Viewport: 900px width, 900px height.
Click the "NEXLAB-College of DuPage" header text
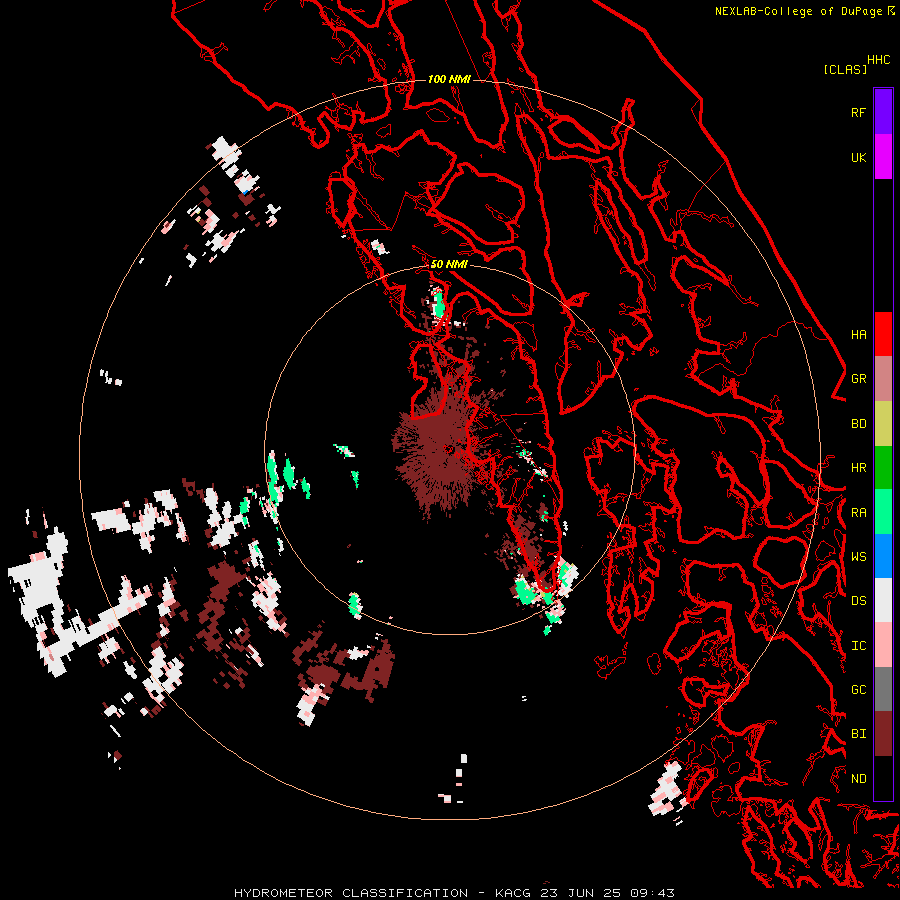[x=800, y=11]
